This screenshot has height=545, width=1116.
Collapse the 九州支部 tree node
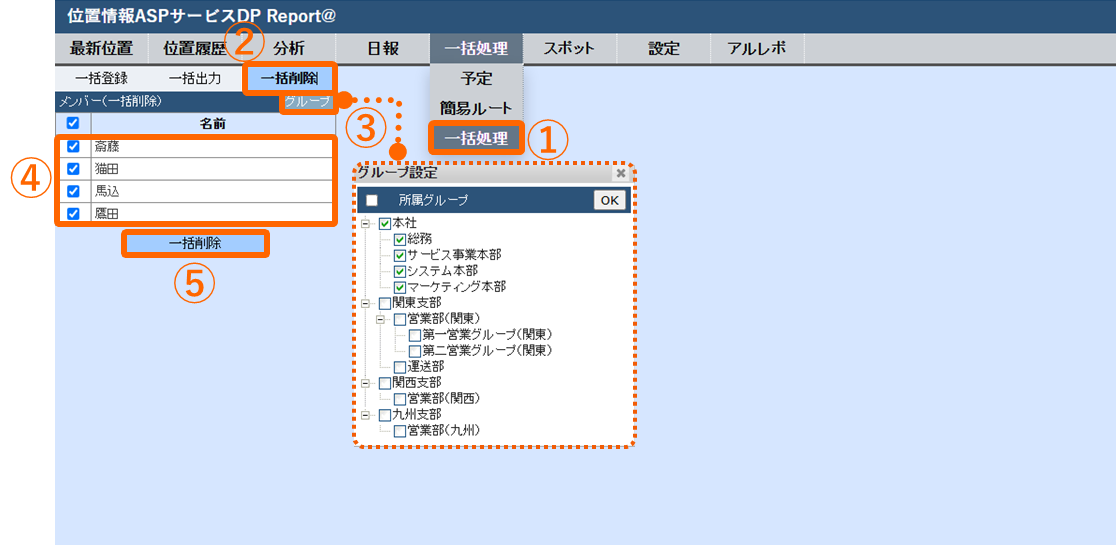pyautogui.click(x=366, y=414)
